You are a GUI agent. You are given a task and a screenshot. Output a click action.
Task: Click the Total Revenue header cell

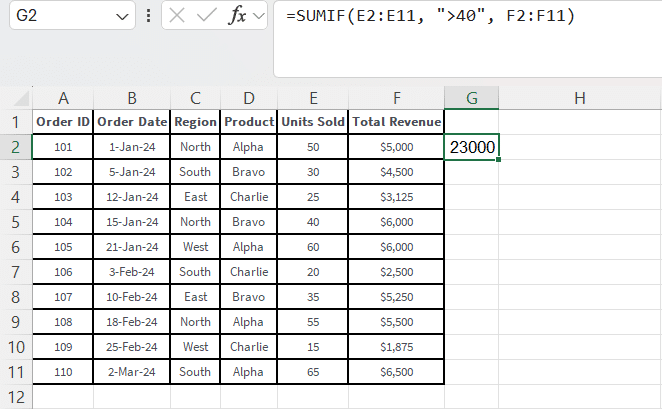coord(396,122)
